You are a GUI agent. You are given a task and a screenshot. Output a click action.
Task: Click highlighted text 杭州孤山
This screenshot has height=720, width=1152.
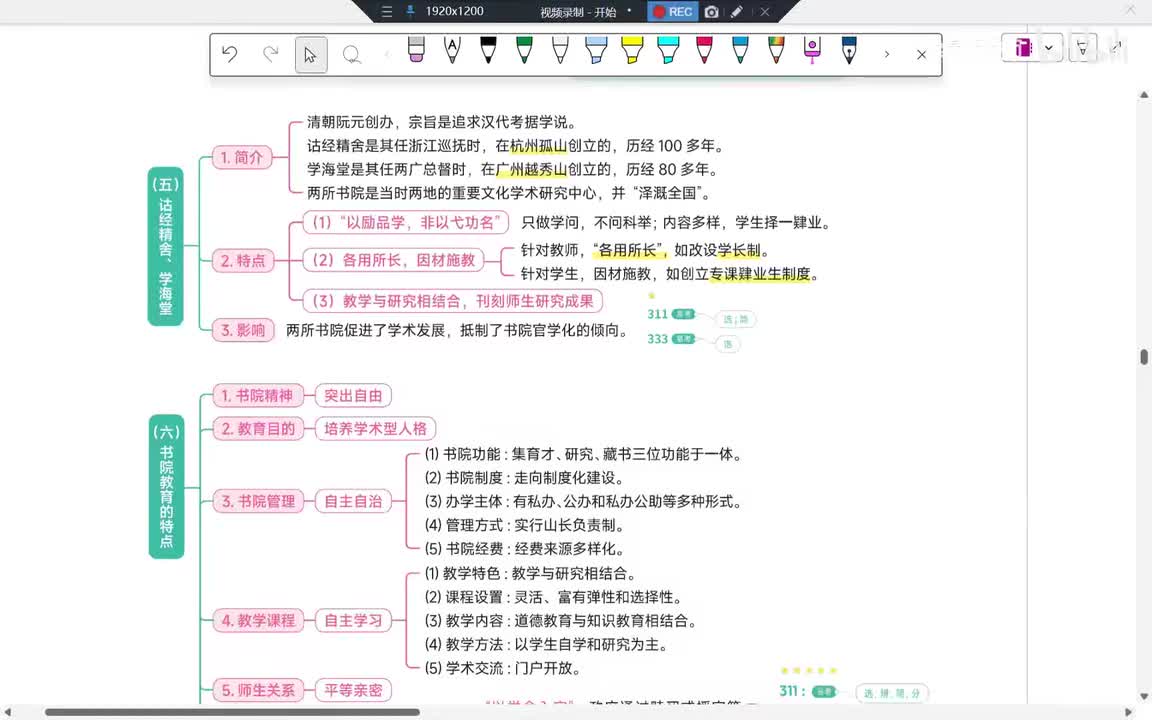click(539, 145)
